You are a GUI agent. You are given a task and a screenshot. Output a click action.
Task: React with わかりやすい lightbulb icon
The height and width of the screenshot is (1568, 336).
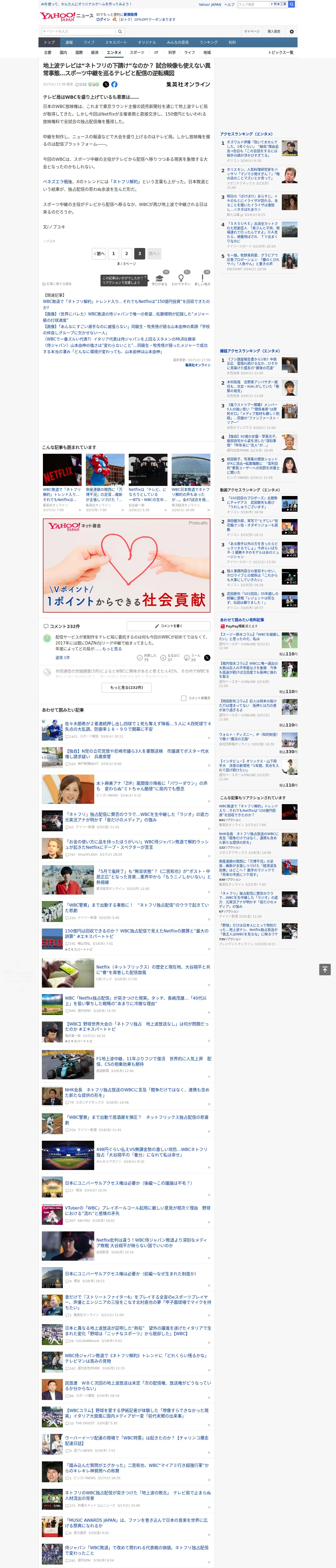(x=181, y=278)
